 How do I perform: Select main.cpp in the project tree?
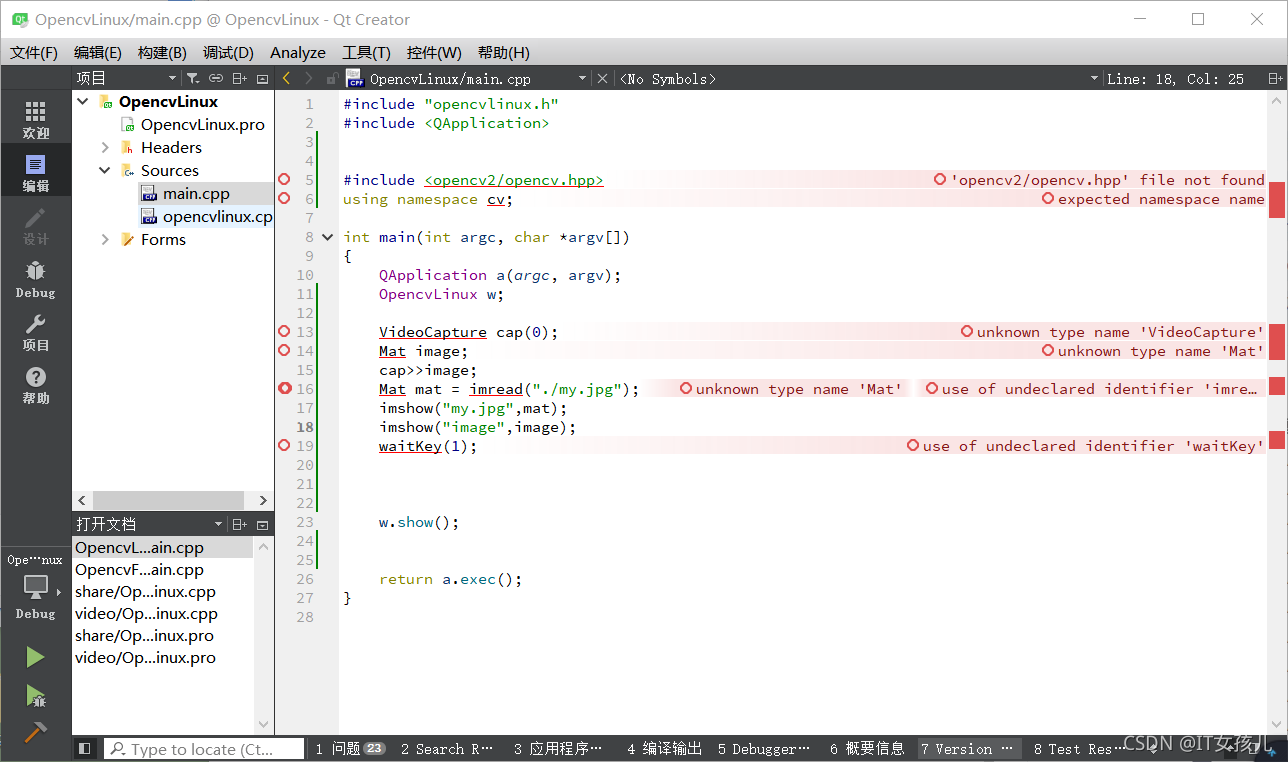click(196, 193)
